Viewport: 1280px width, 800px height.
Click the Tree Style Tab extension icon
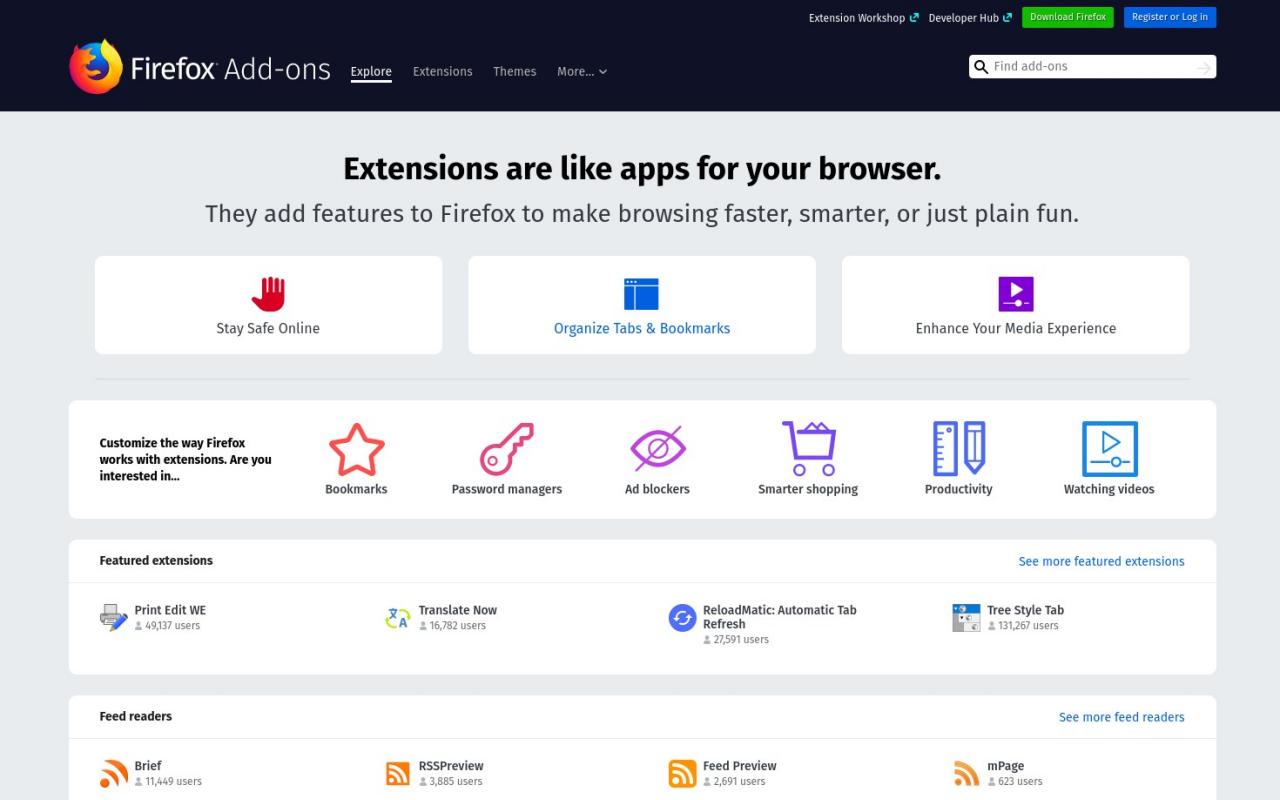point(966,618)
